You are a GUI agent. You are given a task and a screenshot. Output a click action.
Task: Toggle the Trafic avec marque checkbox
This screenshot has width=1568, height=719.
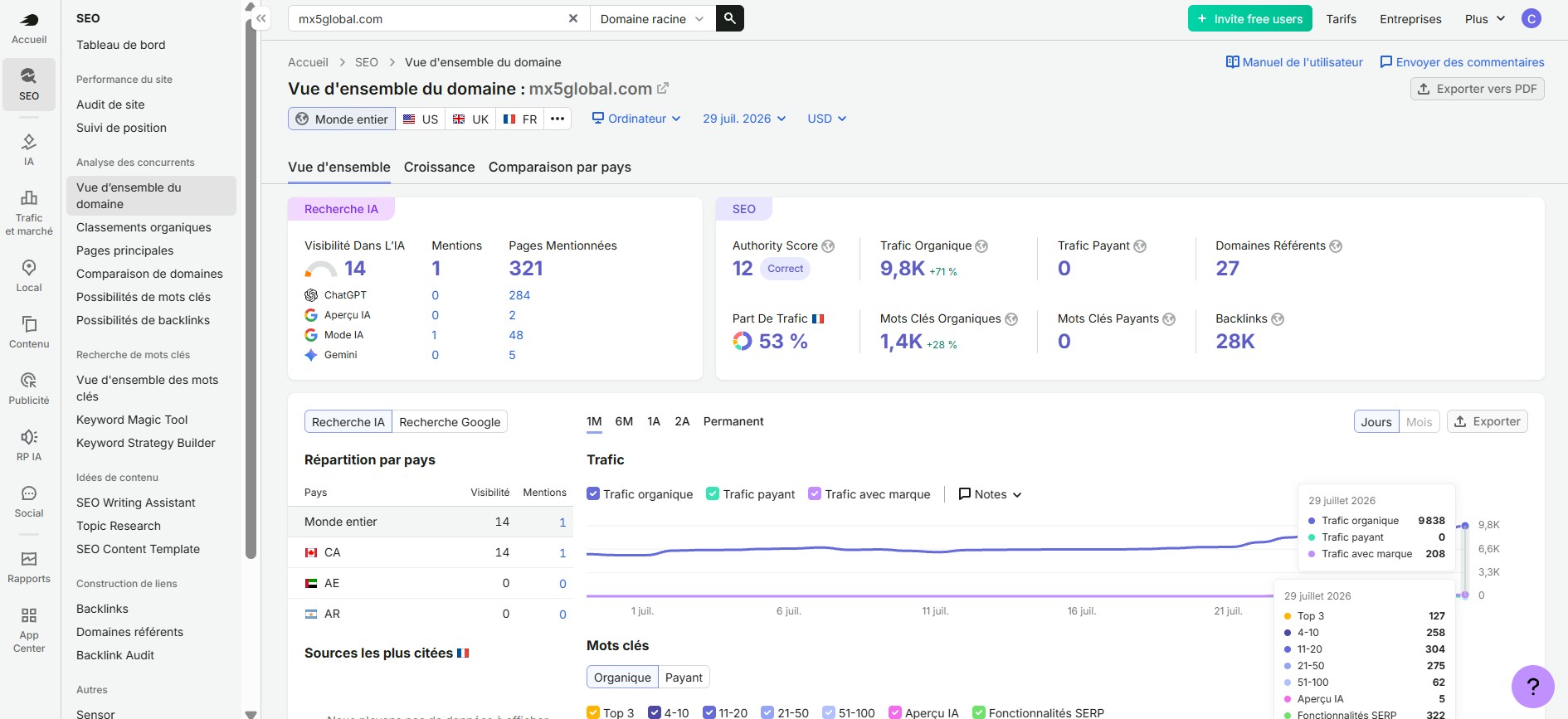pyautogui.click(x=815, y=493)
